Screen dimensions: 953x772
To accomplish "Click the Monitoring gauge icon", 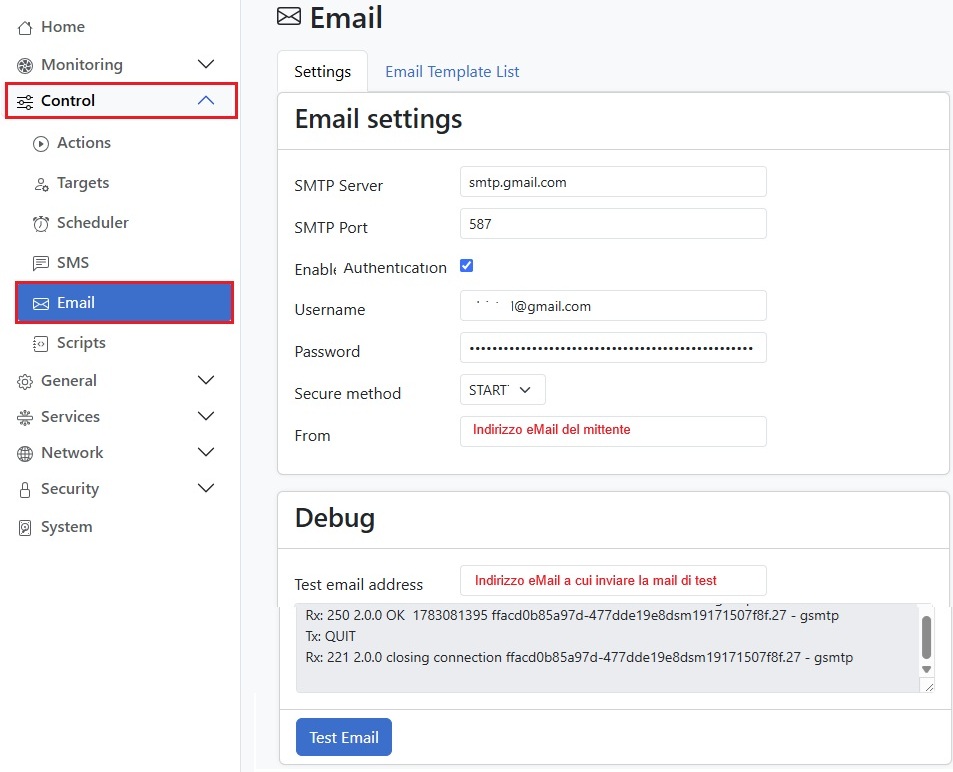I will tap(25, 66).
